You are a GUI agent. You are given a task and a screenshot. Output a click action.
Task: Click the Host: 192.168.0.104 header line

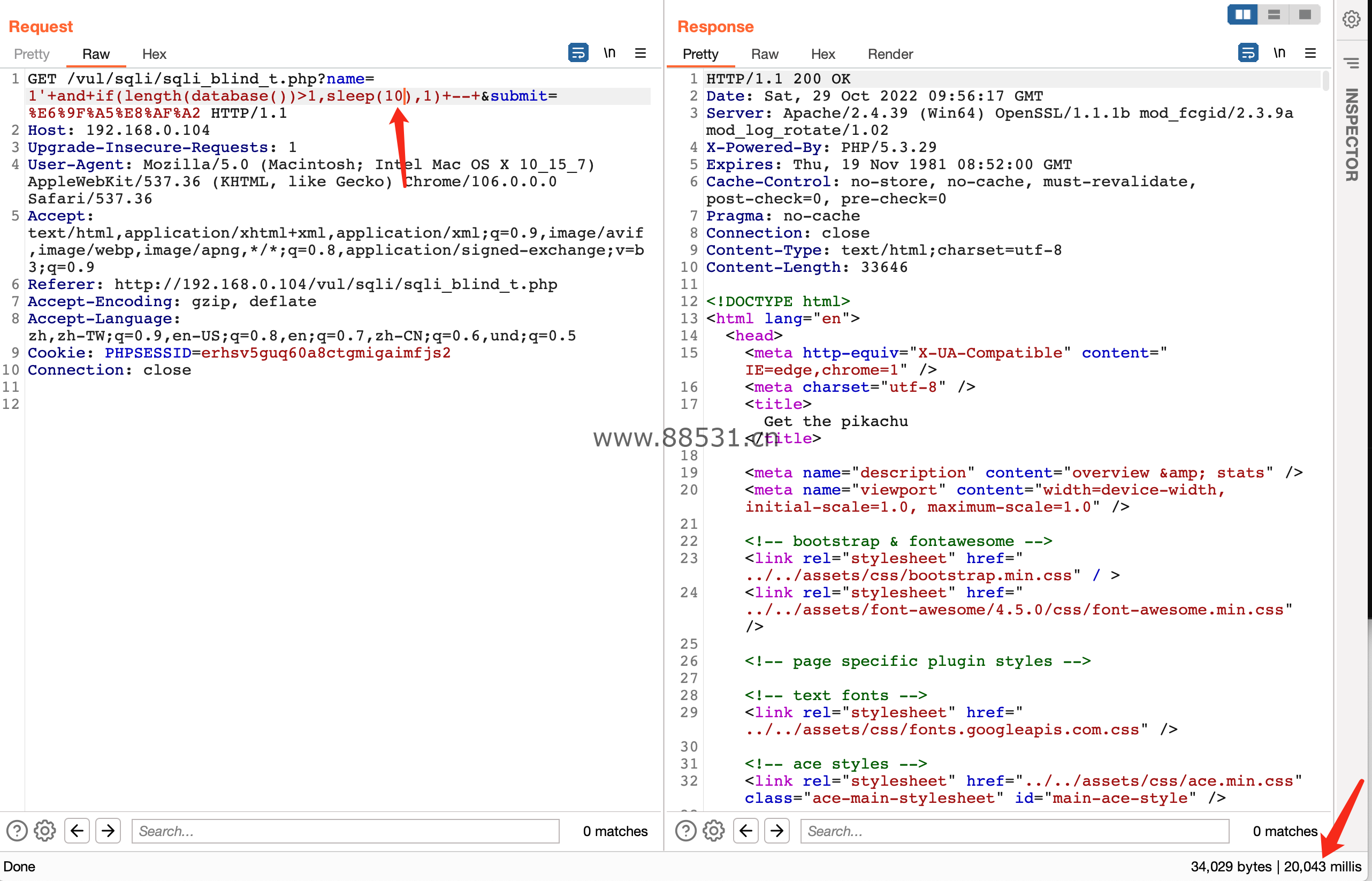(119, 130)
